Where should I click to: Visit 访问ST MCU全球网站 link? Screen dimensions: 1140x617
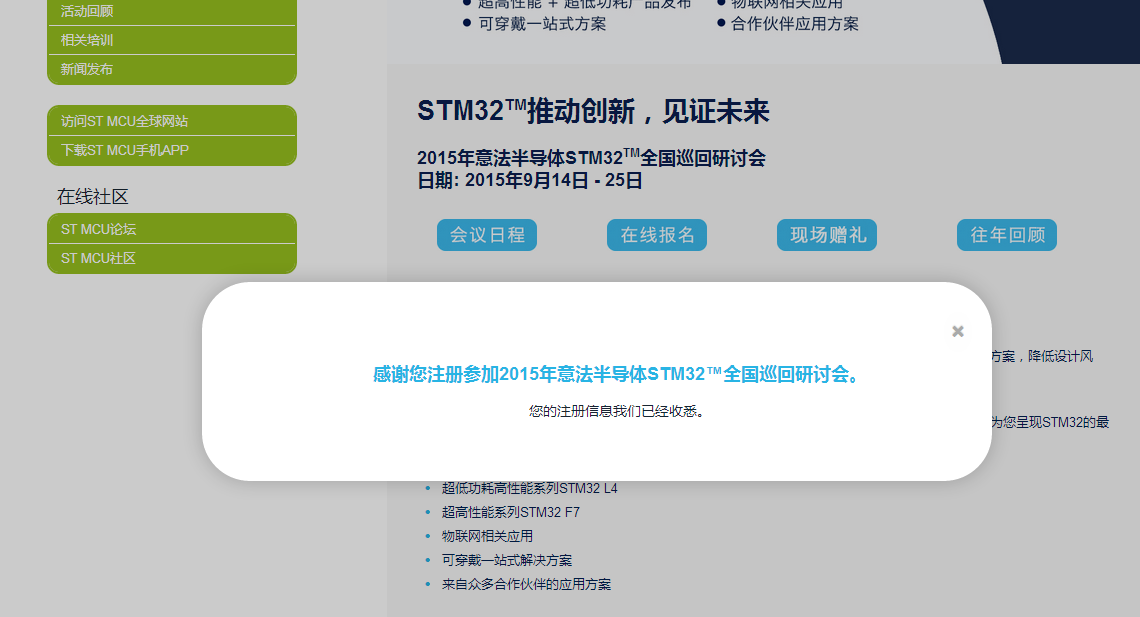click(x=172, y=121)
